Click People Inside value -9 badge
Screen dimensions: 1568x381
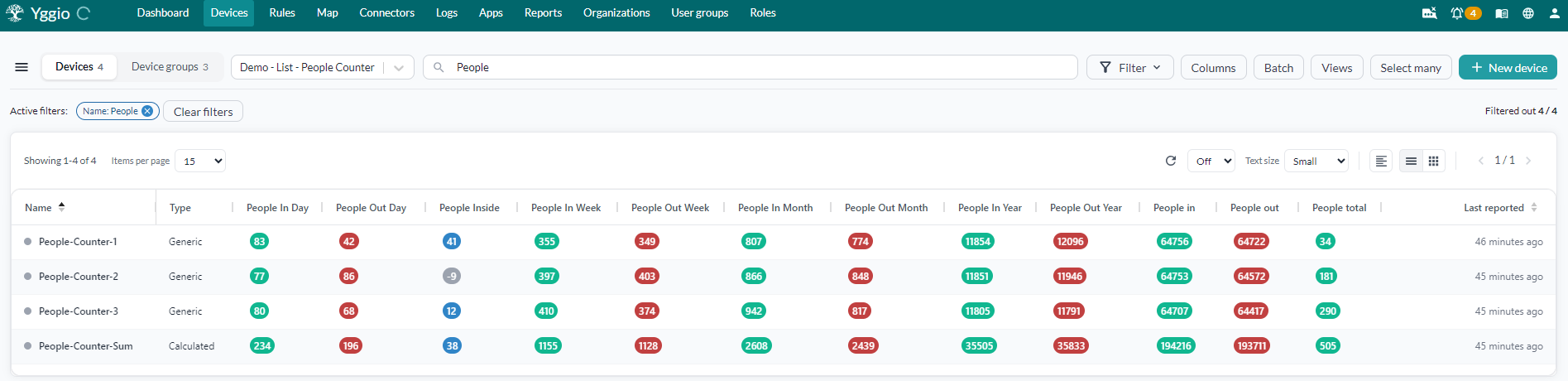tap(452, 277)
